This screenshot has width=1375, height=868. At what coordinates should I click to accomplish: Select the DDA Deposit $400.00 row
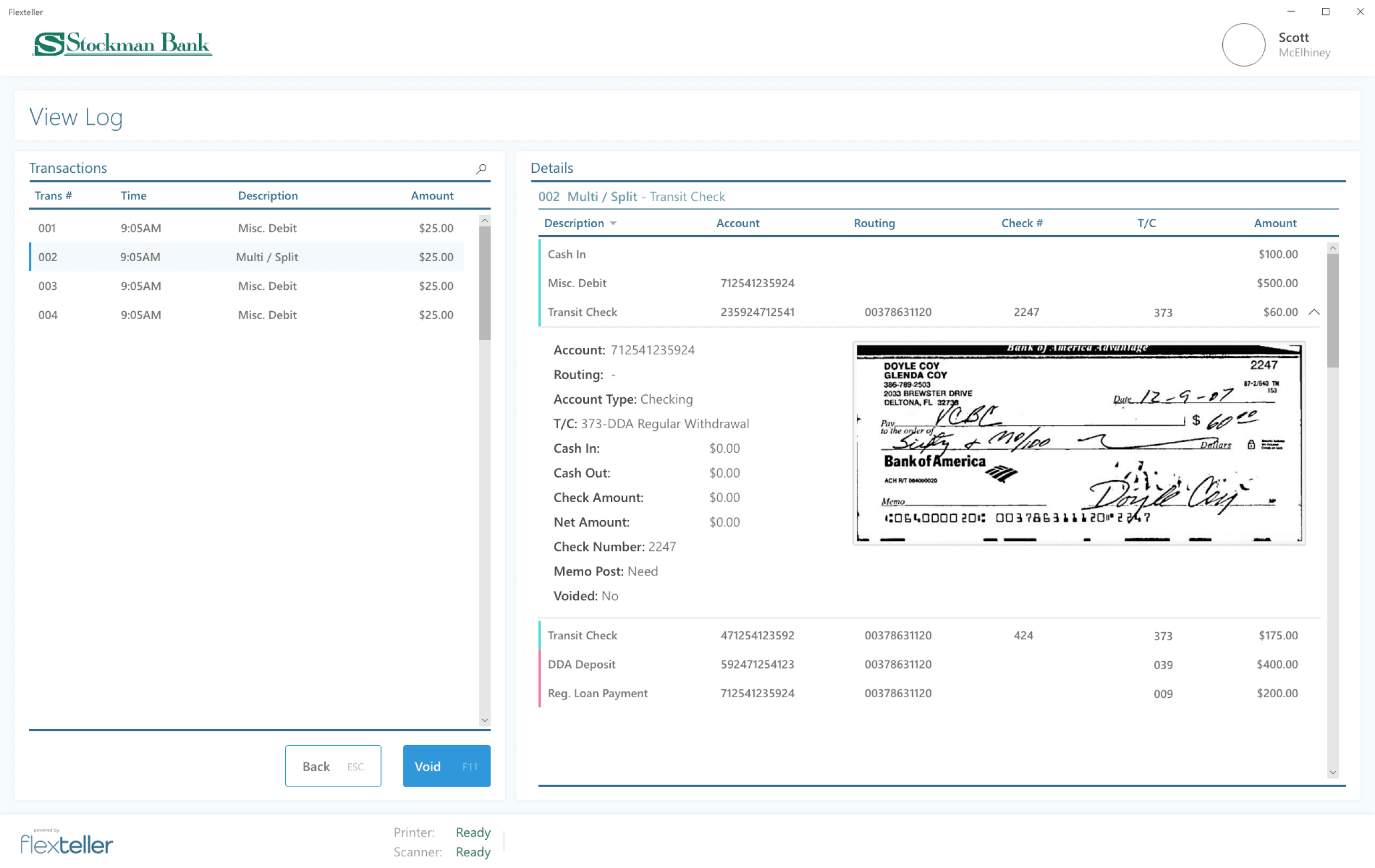930,665
